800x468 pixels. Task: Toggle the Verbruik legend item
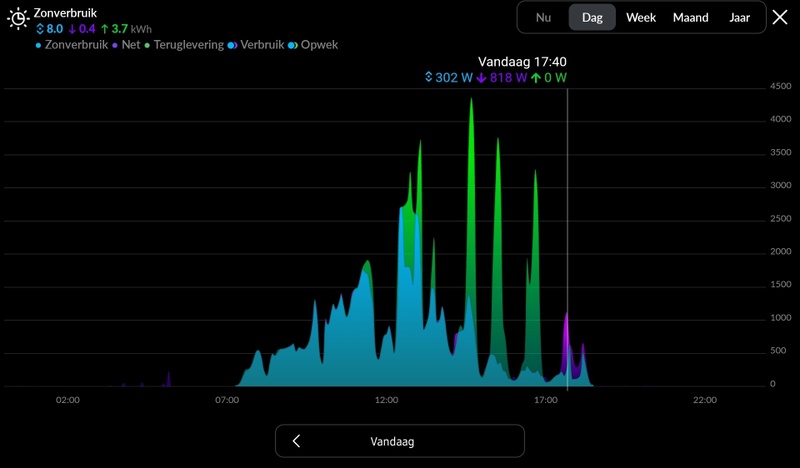256,45
